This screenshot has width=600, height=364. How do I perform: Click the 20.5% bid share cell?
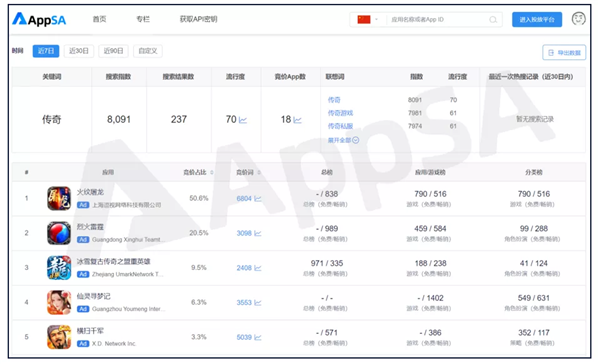pyautogui.click(x=199, y=233)
